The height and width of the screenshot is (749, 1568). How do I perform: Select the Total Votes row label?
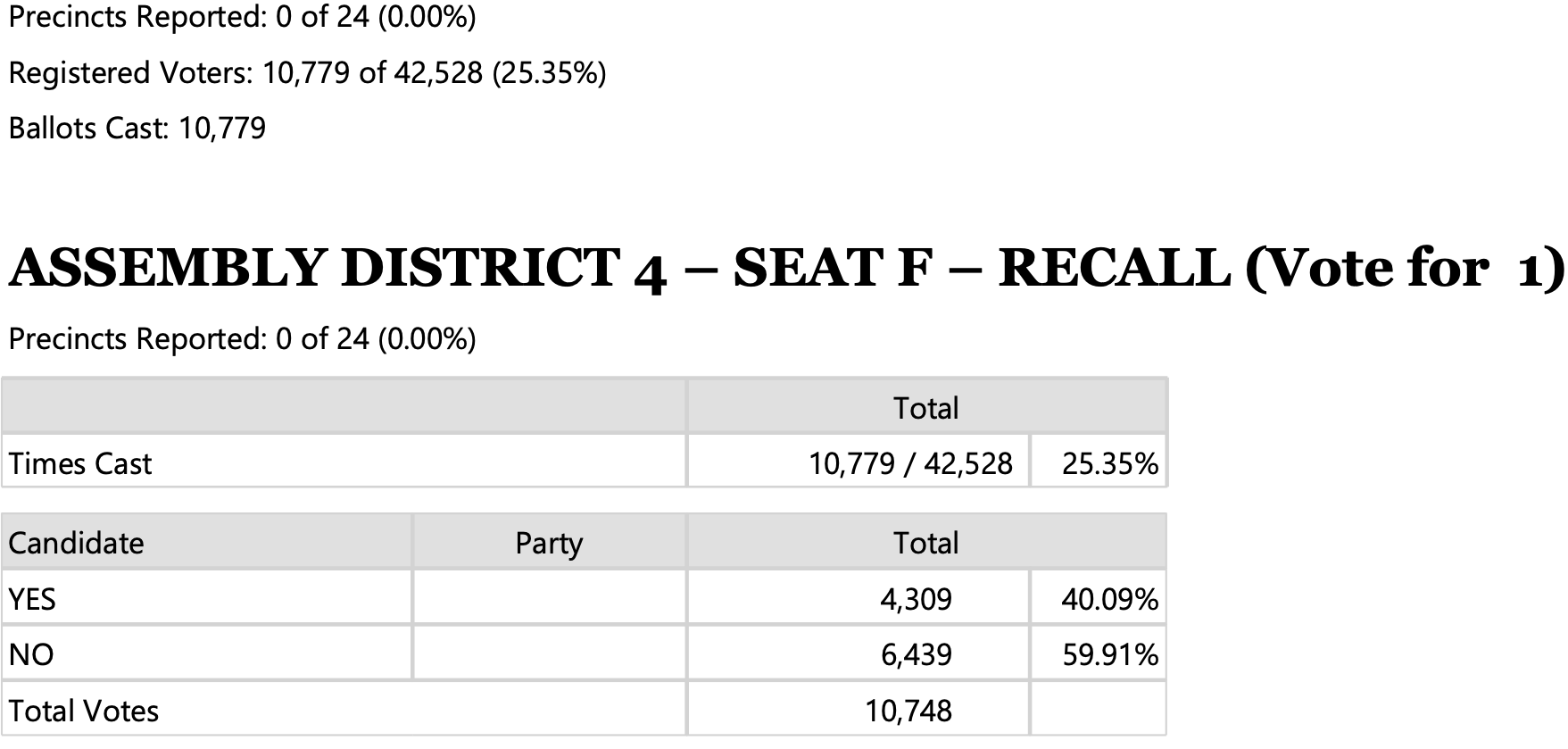pos(83,711)
